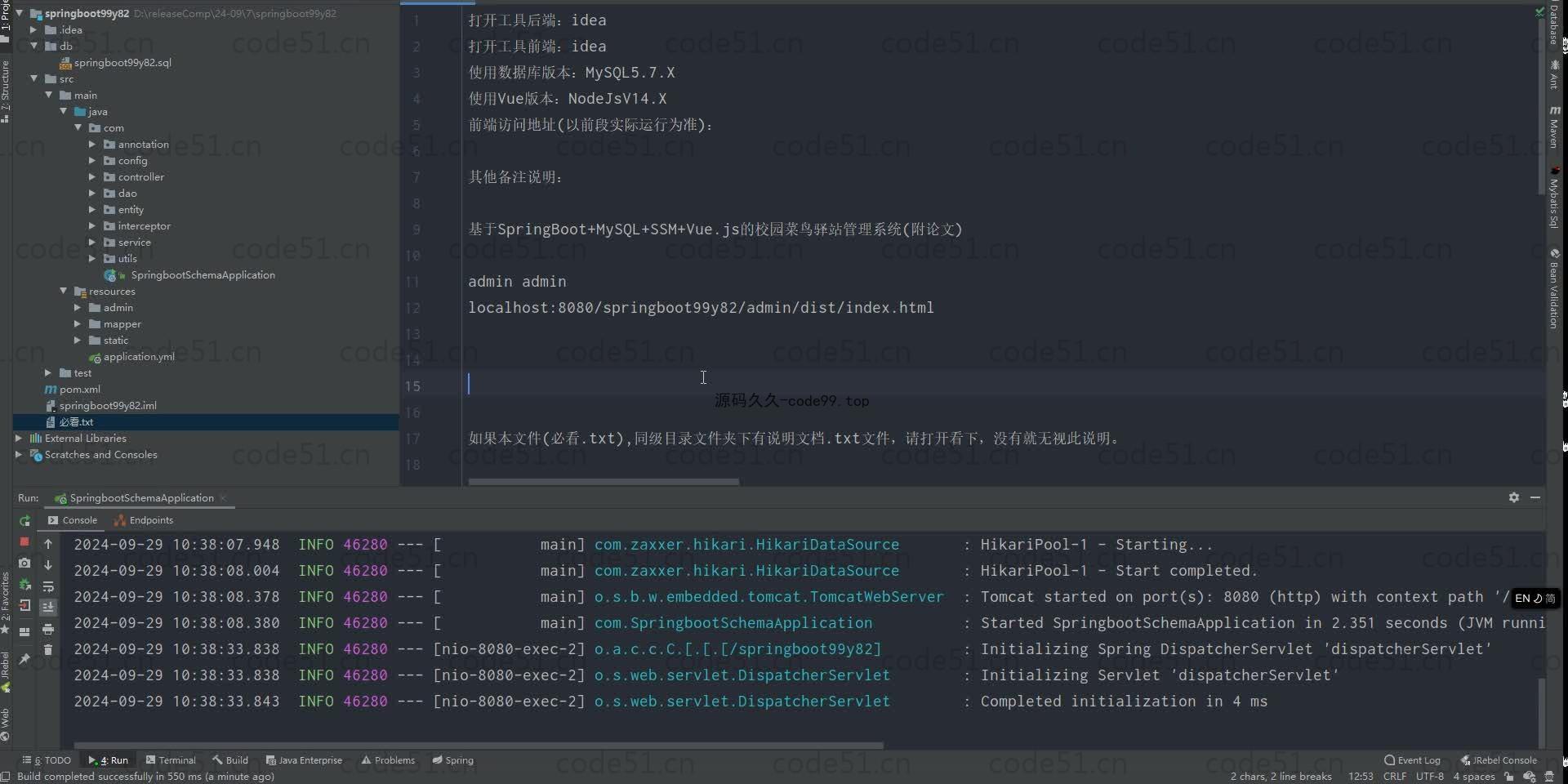Change the 4 spaces indent setting

(x=1474, y=777)
